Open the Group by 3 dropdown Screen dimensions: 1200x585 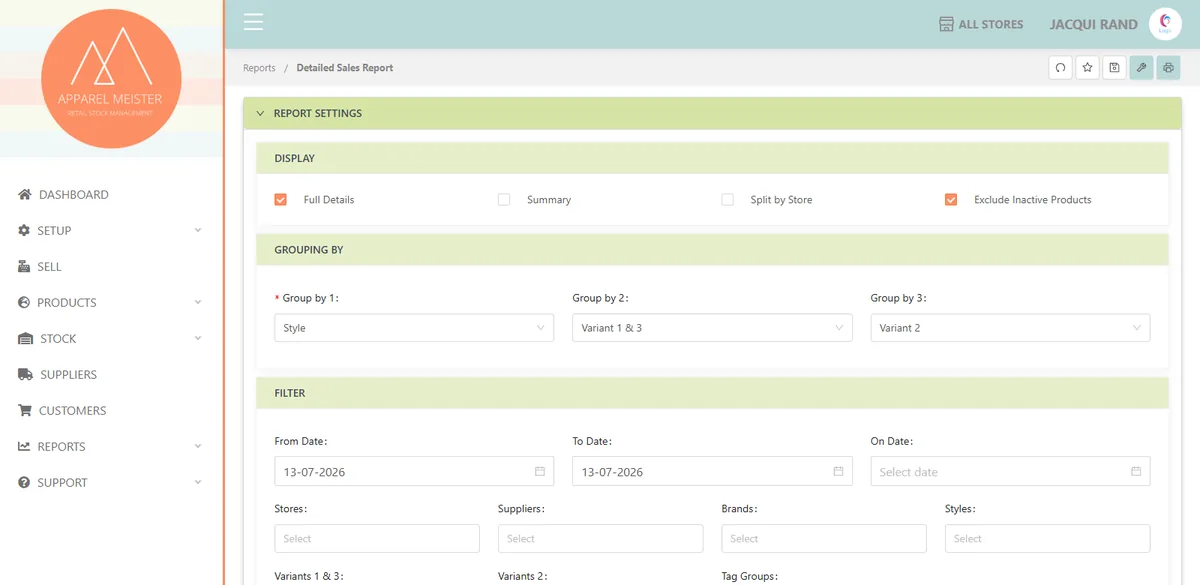pyautogui.click(x=1010, y=328)
